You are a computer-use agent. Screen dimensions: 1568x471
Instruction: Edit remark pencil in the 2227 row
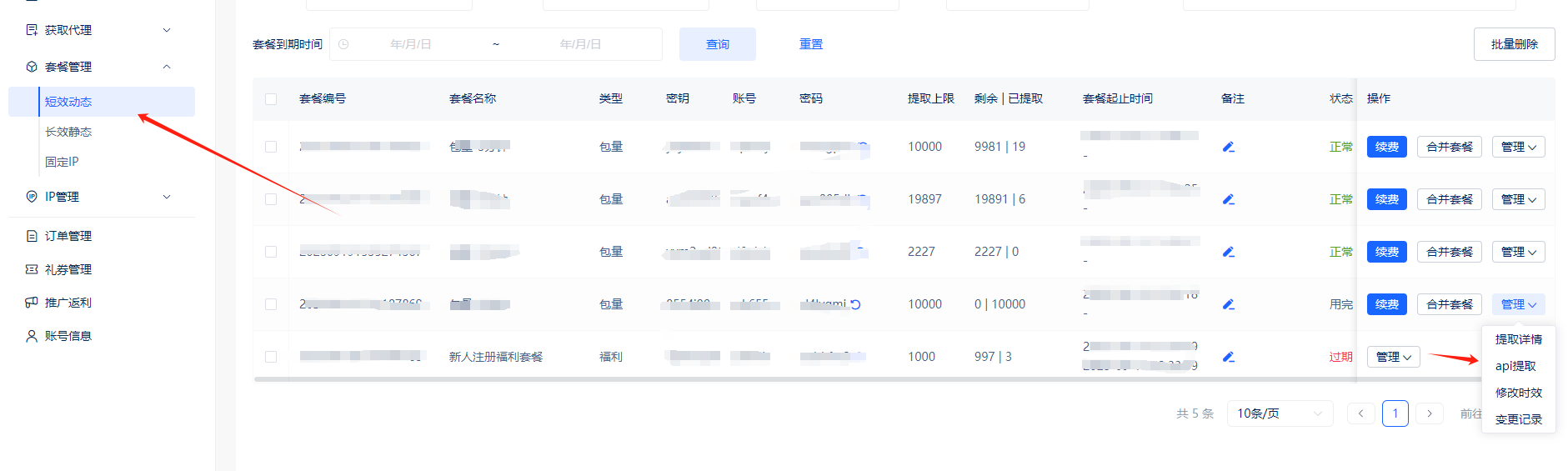point(1228,252)
